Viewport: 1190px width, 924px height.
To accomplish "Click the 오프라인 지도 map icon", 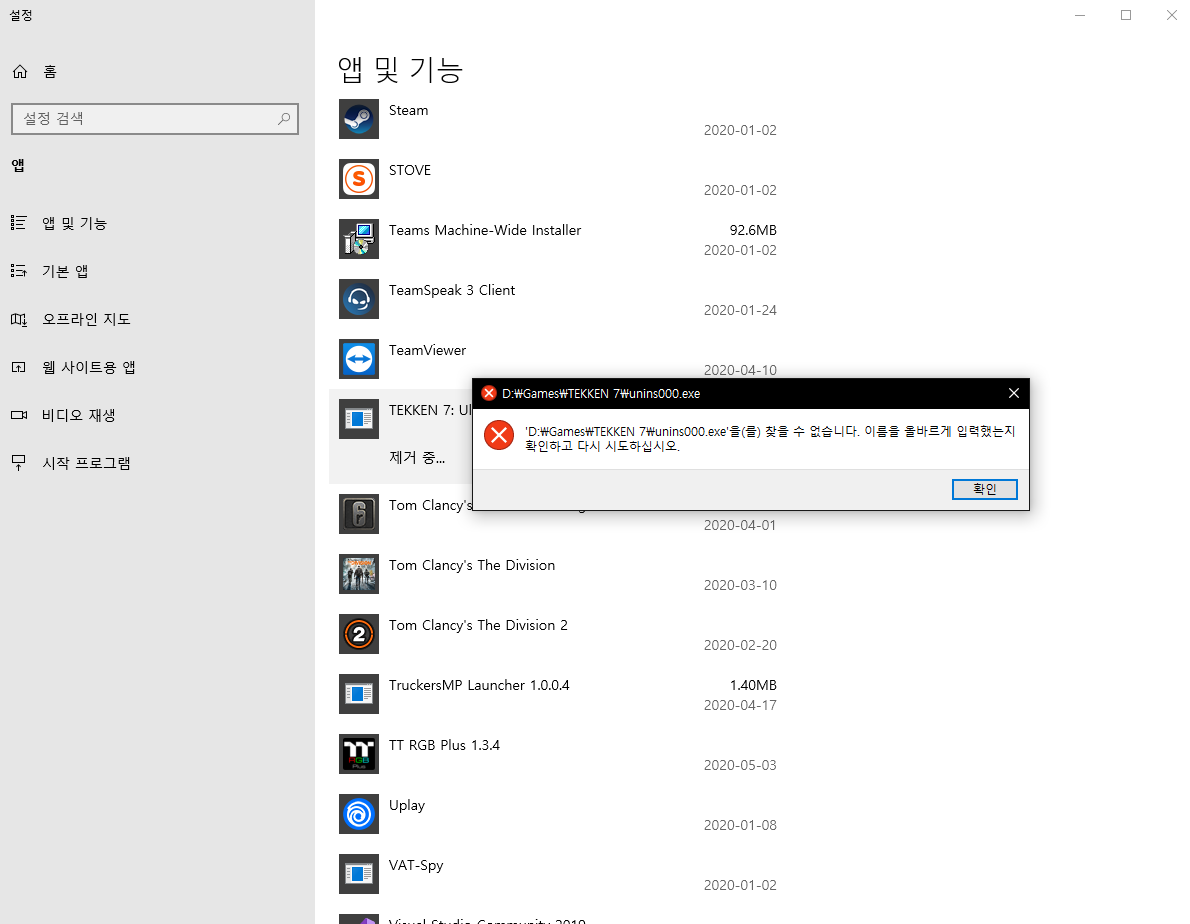I will tap(19, 319).
